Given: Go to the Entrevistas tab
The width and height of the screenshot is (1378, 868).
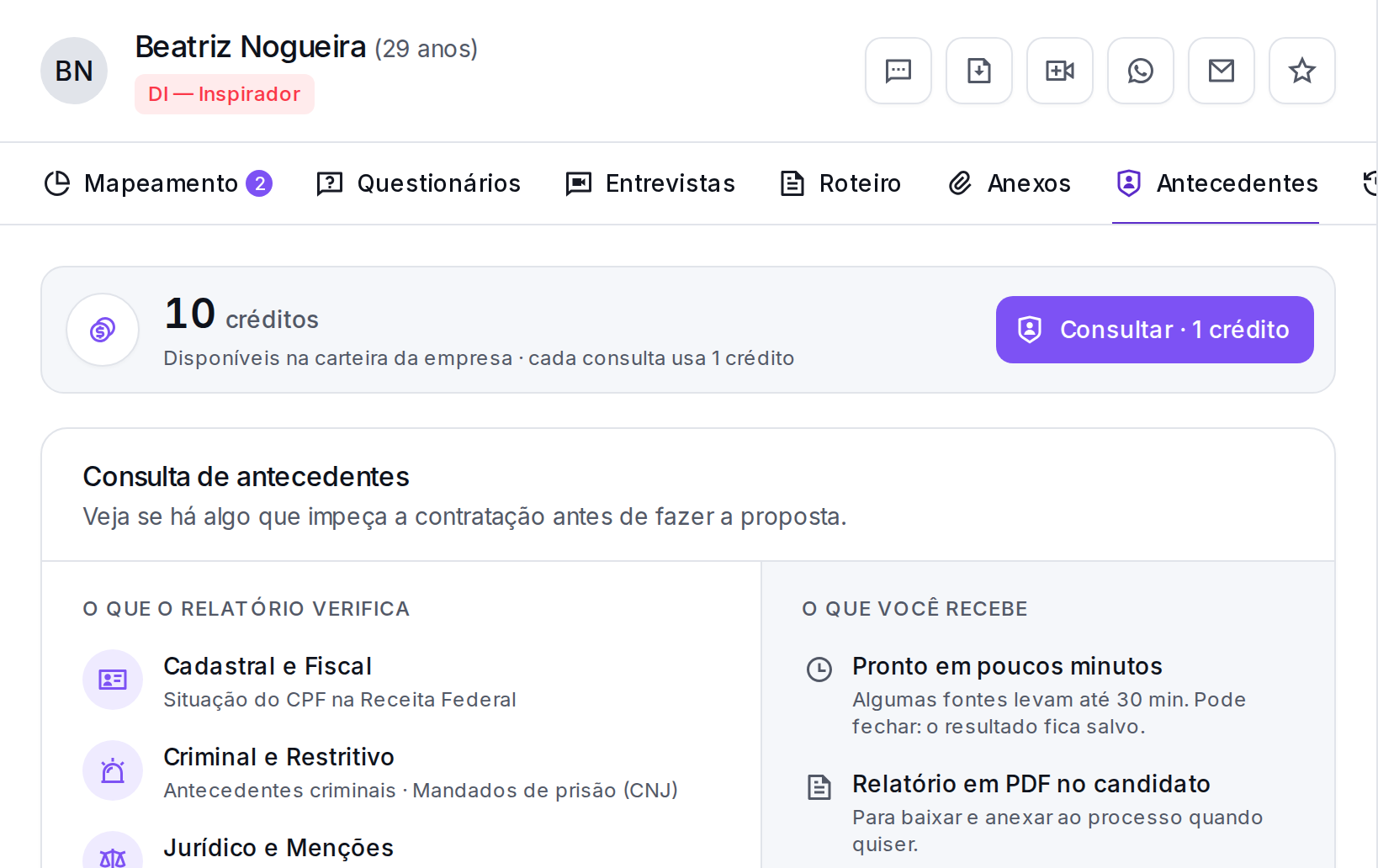Looking at the screenshot, I should 650,183.
